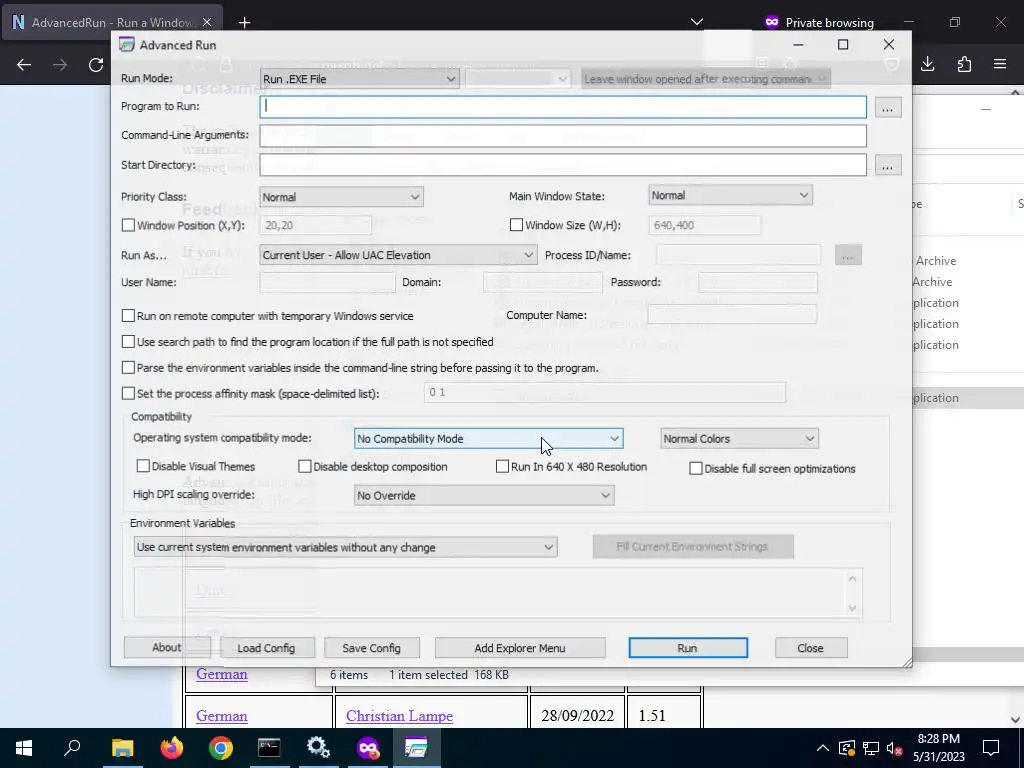This screenshot has height=768, width=1024.
Task: Open the Main Window State dropdown
Action: tap(730, 195)
